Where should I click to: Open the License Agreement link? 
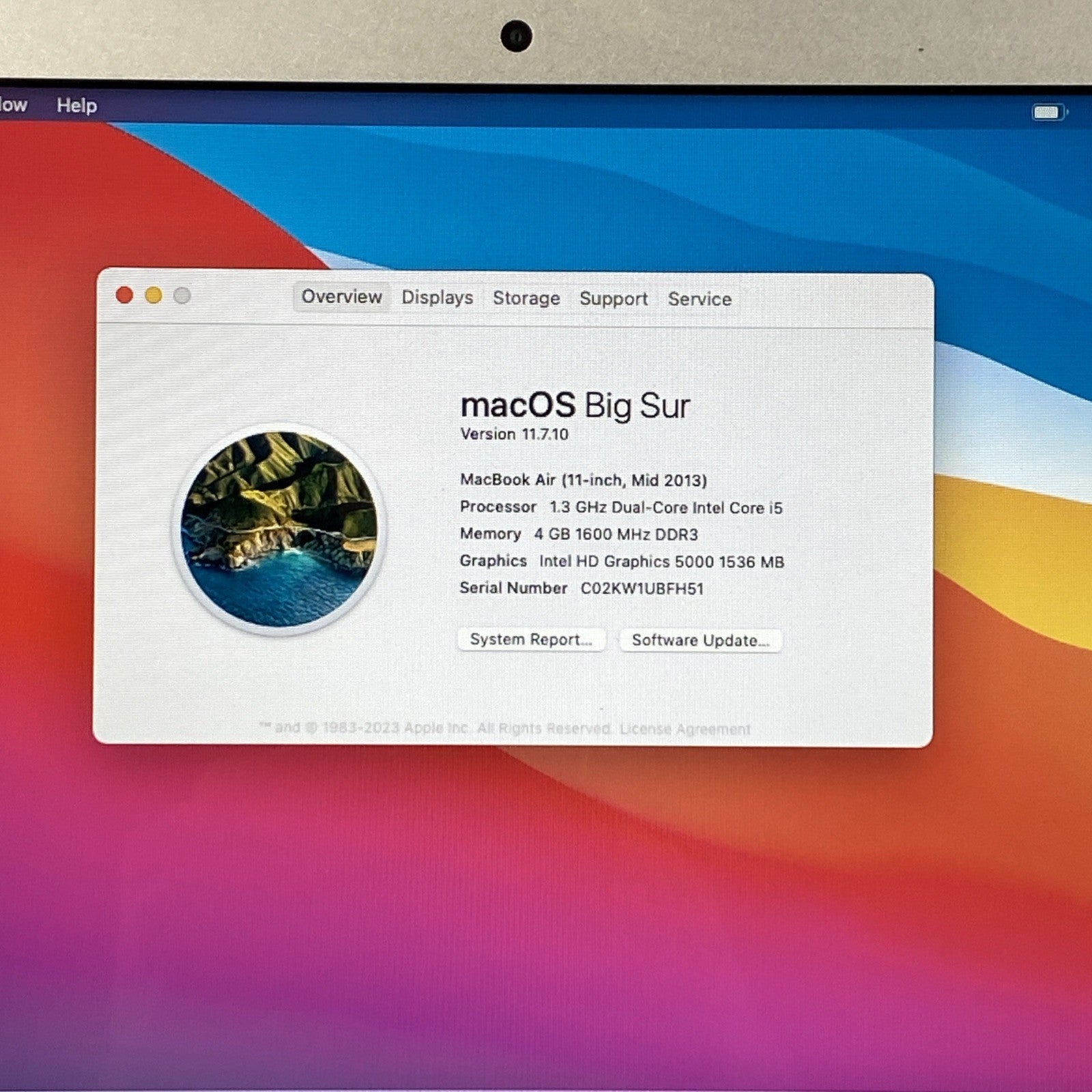click(685, 729)
